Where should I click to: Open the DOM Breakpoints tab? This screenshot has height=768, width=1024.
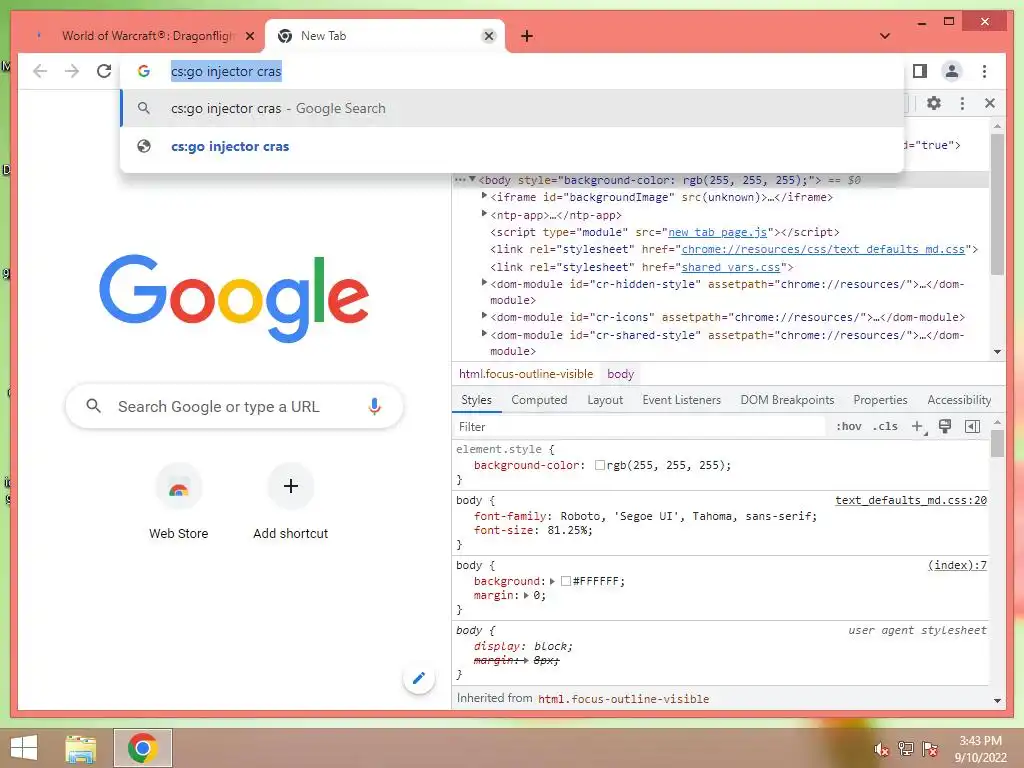(x=787, y=400)
